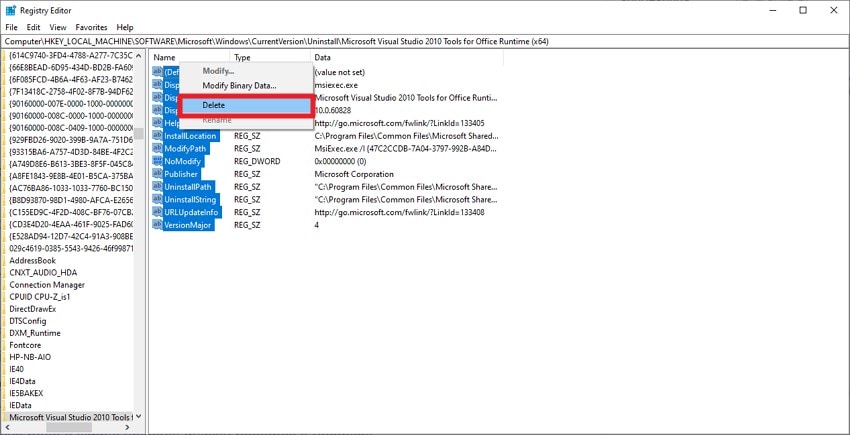Screen dimensions: 850x435
Task: Open the Edit menu
Action: coord(34,27)
